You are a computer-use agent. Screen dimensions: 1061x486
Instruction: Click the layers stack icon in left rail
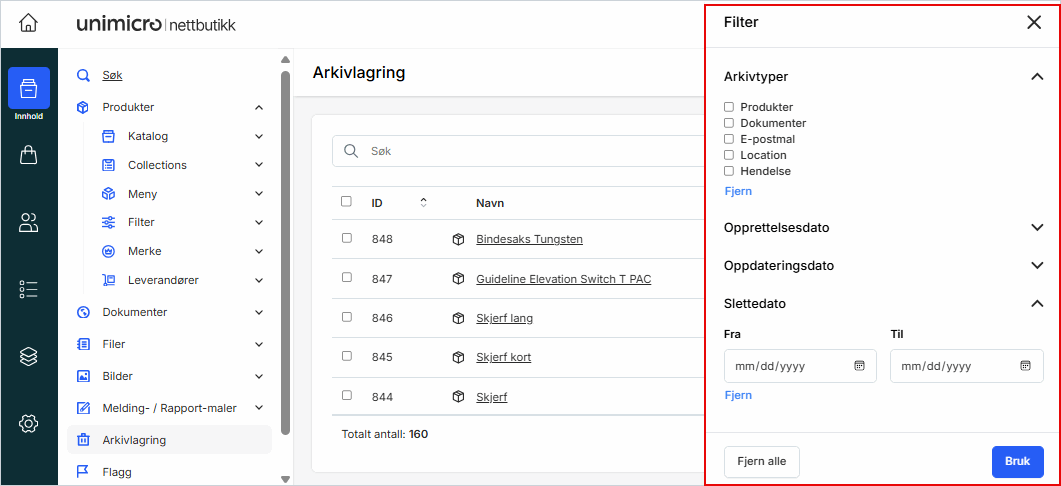click(x=29, y=356)
